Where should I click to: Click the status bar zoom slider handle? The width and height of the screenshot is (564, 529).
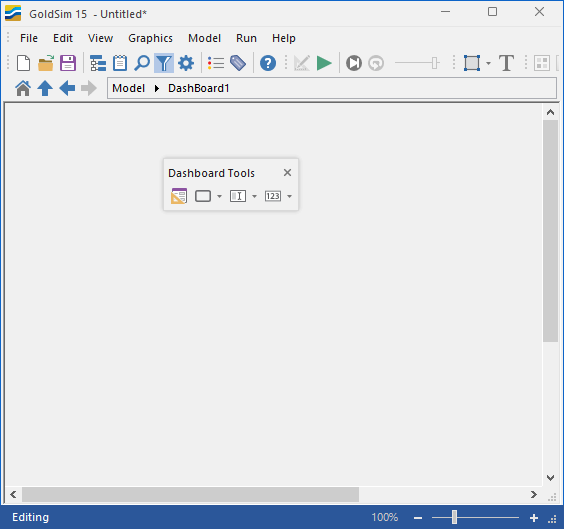coord(454,517)
